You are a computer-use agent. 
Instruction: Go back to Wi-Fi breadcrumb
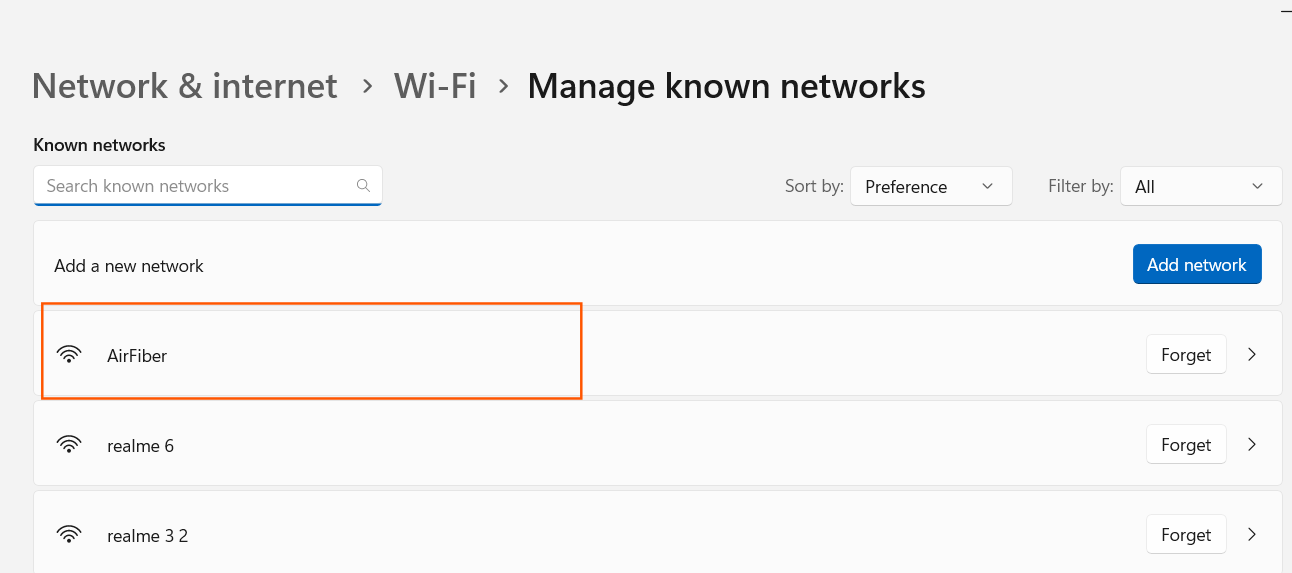tap(435, 85)
